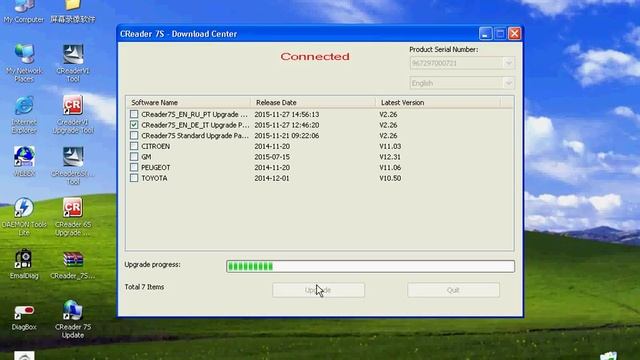Sort by Latest Version column header
Viewport: 640px width, 360px height.
(438, 102)
